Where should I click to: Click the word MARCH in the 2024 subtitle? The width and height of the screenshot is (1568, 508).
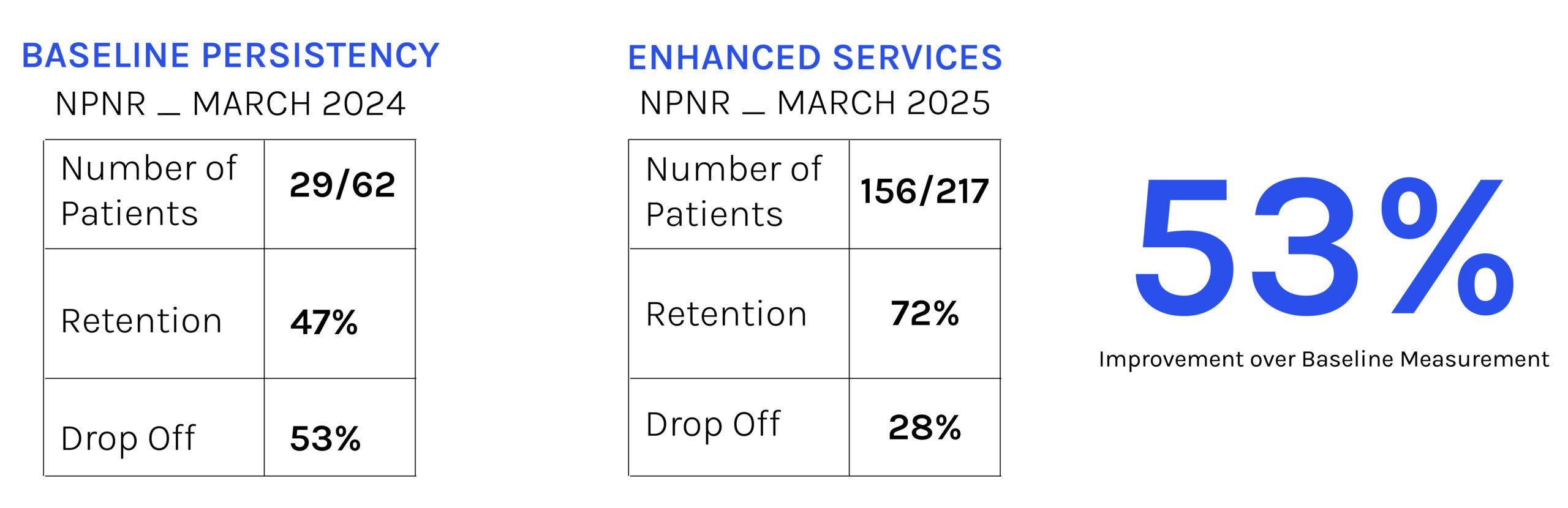(x=251, y=103)
